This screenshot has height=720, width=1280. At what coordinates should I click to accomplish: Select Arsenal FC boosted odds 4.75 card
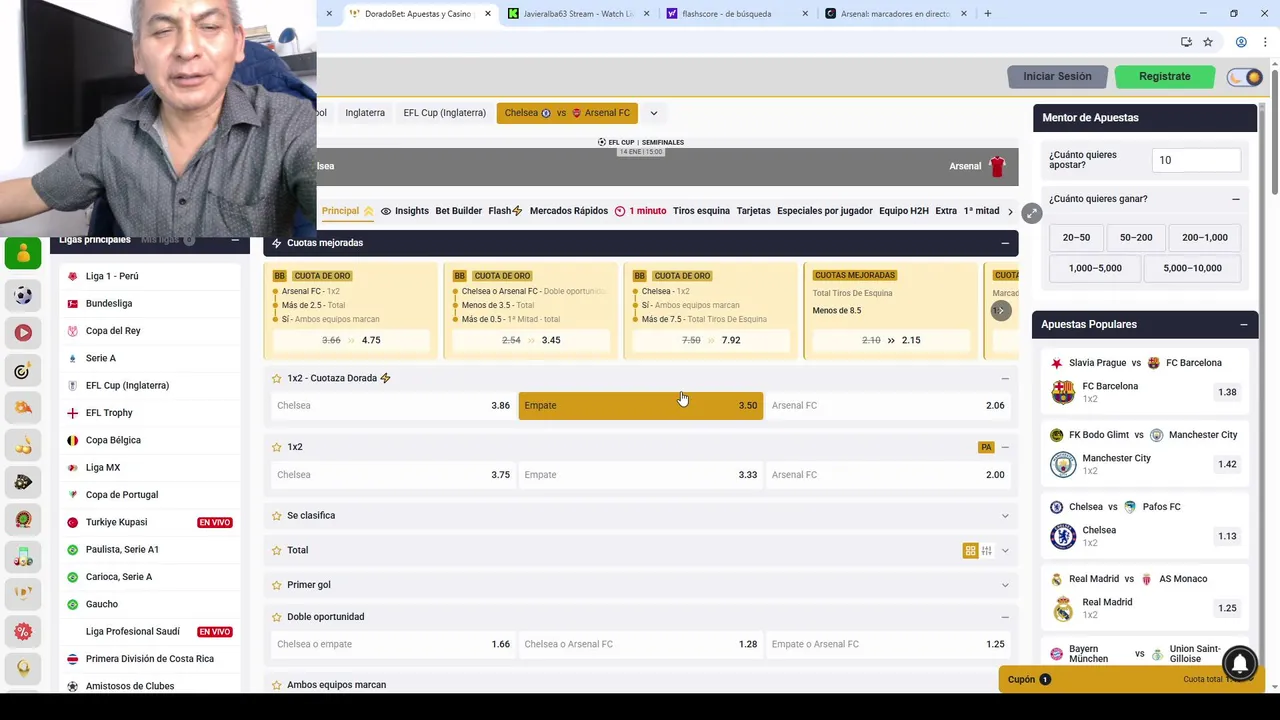pos(351,340)
